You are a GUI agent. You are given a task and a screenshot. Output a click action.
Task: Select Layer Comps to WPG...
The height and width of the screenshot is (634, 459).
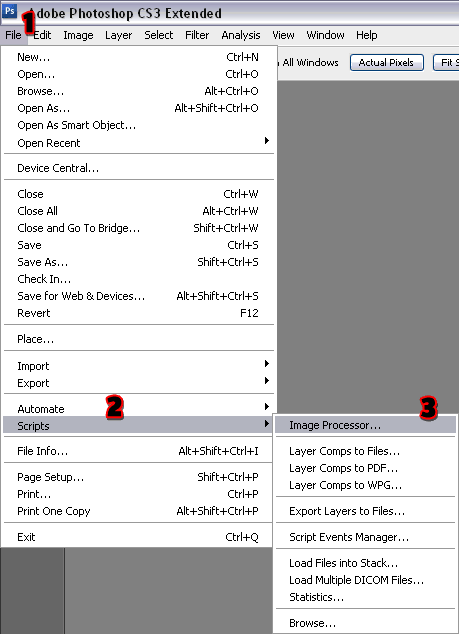(366, 485)
